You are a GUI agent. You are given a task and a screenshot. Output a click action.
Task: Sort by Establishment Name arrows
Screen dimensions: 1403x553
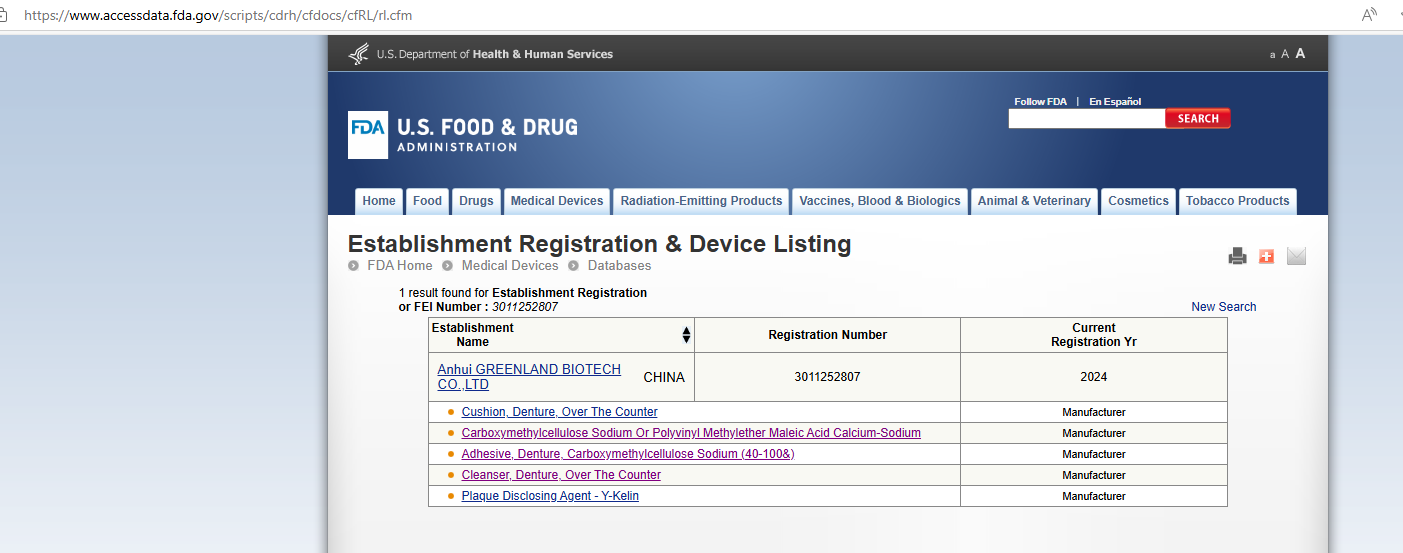pos(686,335)
